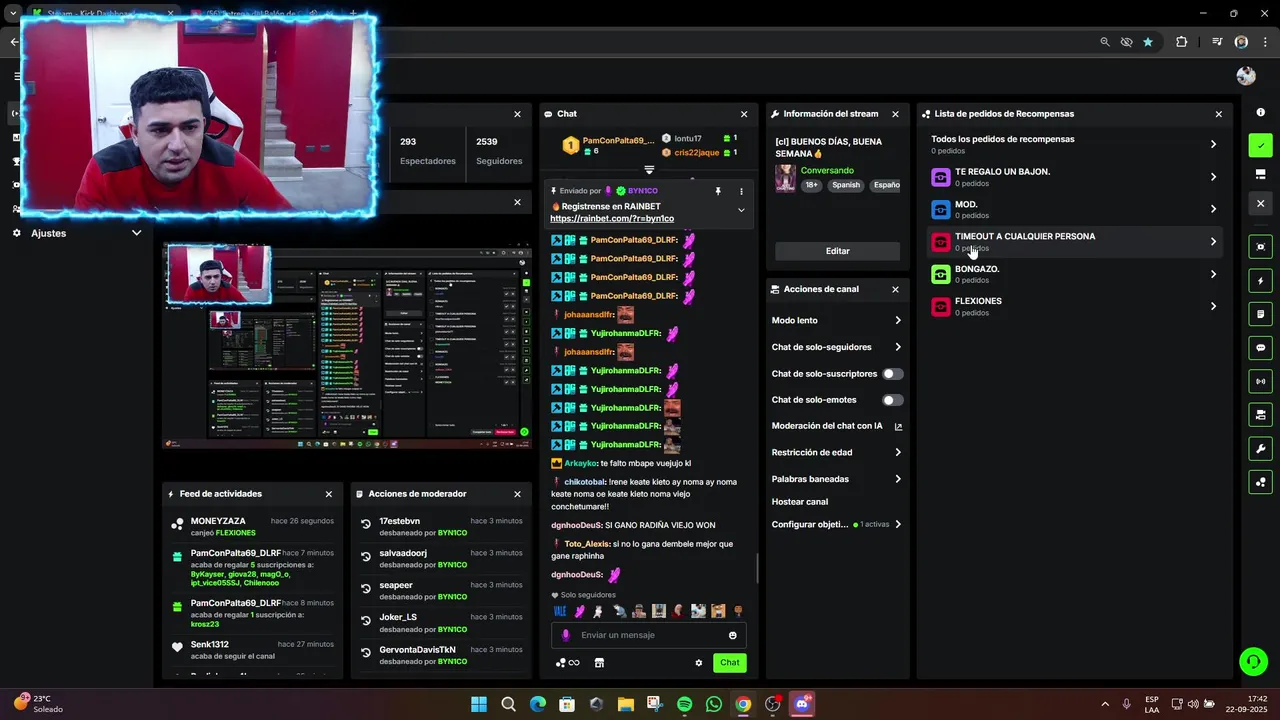
Task: Expand TIMEOUT A CUALQUIER PERSONA reward
Action: tap(1074, 241)
